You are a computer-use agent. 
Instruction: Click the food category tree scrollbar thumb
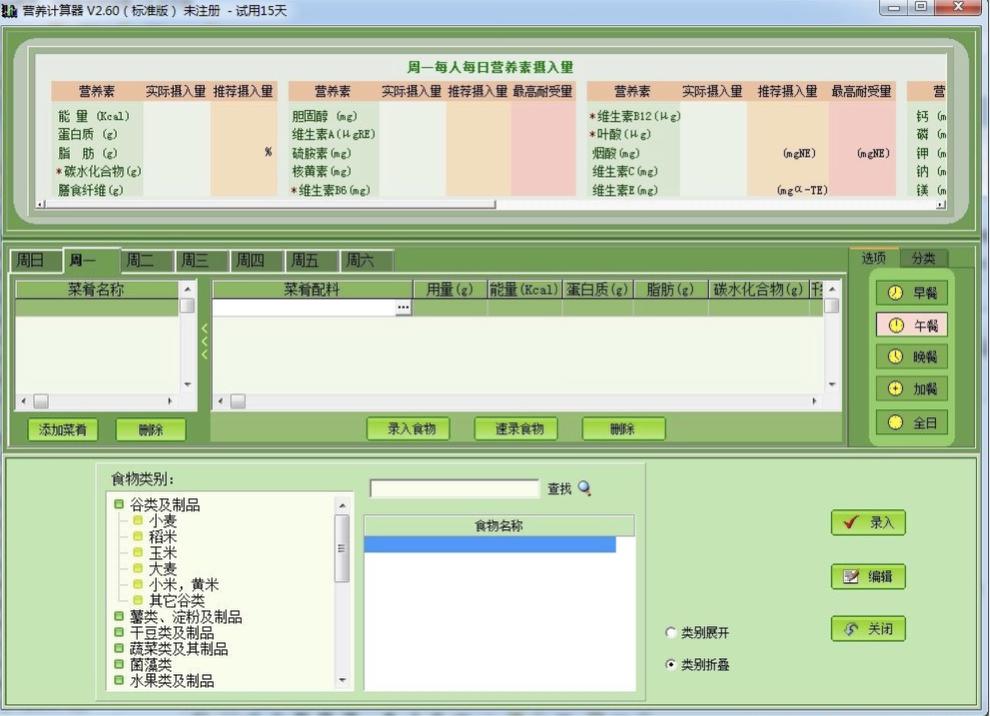pos(342,547)
